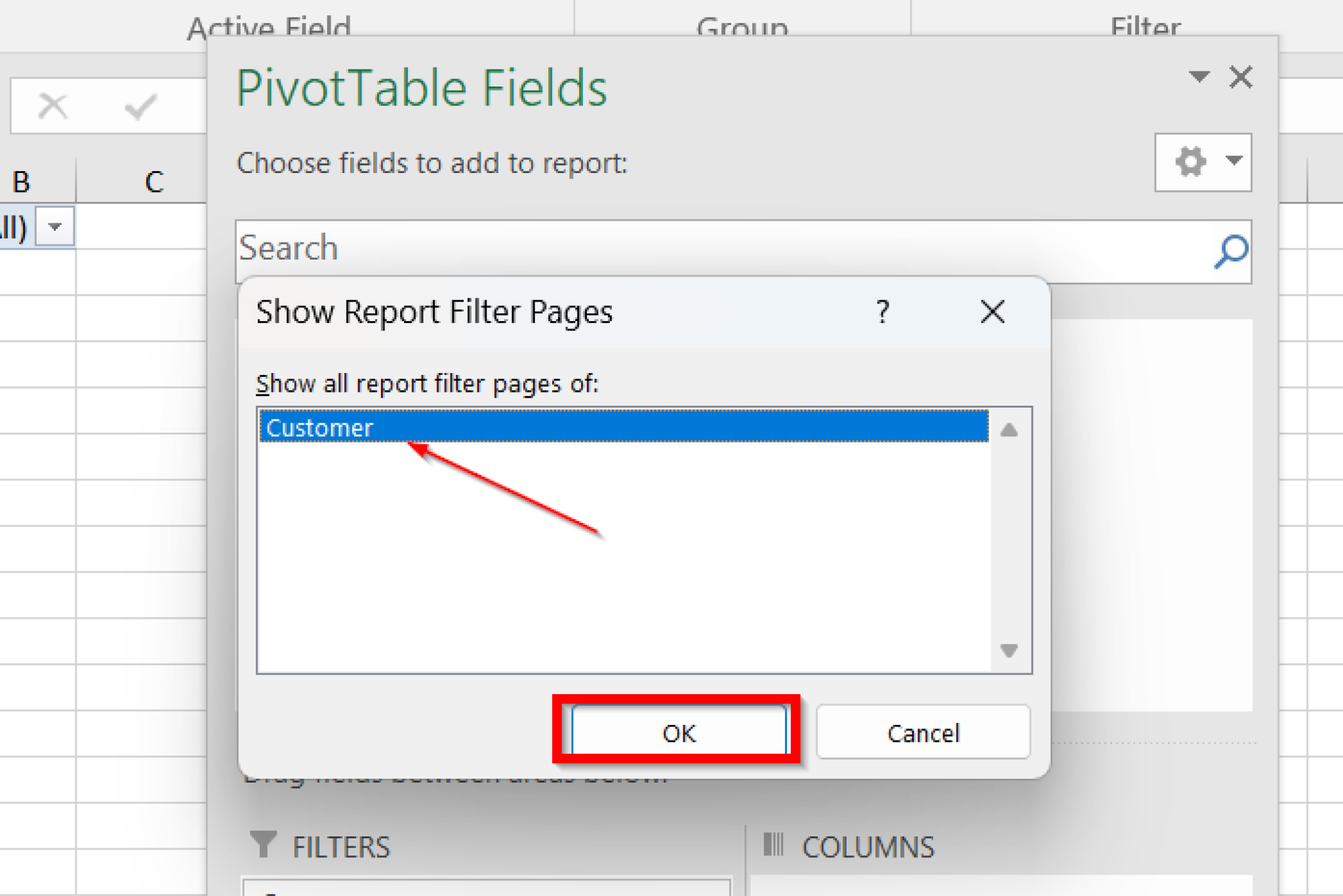Click the search magnifier icon
Viewport: 1343px width, 896px height.
[x=1230, y=251]
